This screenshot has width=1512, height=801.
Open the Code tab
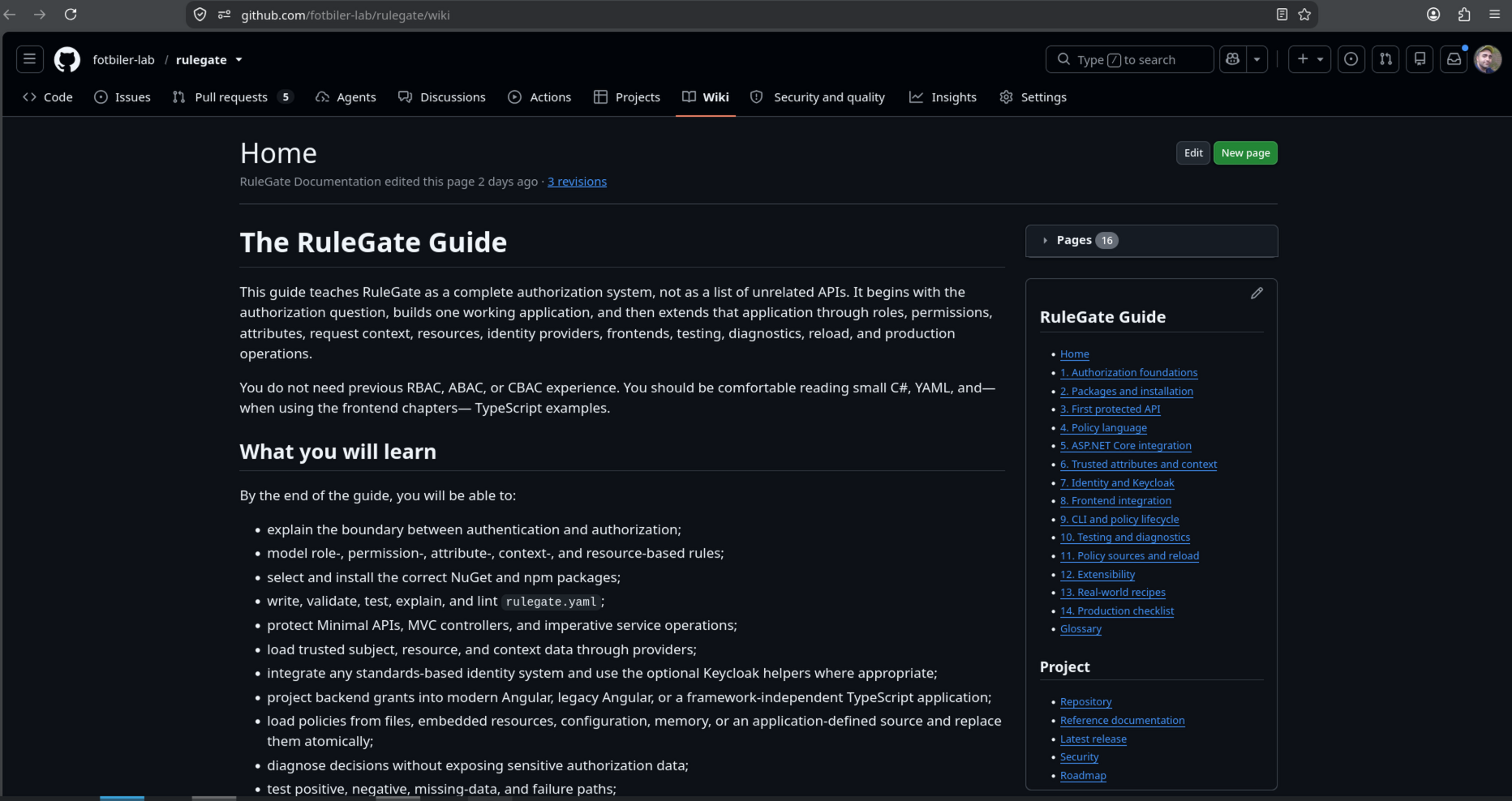[48, 97]
